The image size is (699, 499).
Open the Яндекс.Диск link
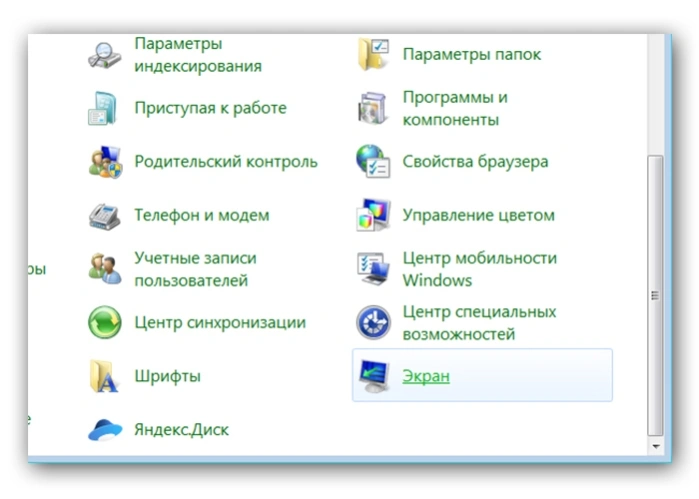181,430
